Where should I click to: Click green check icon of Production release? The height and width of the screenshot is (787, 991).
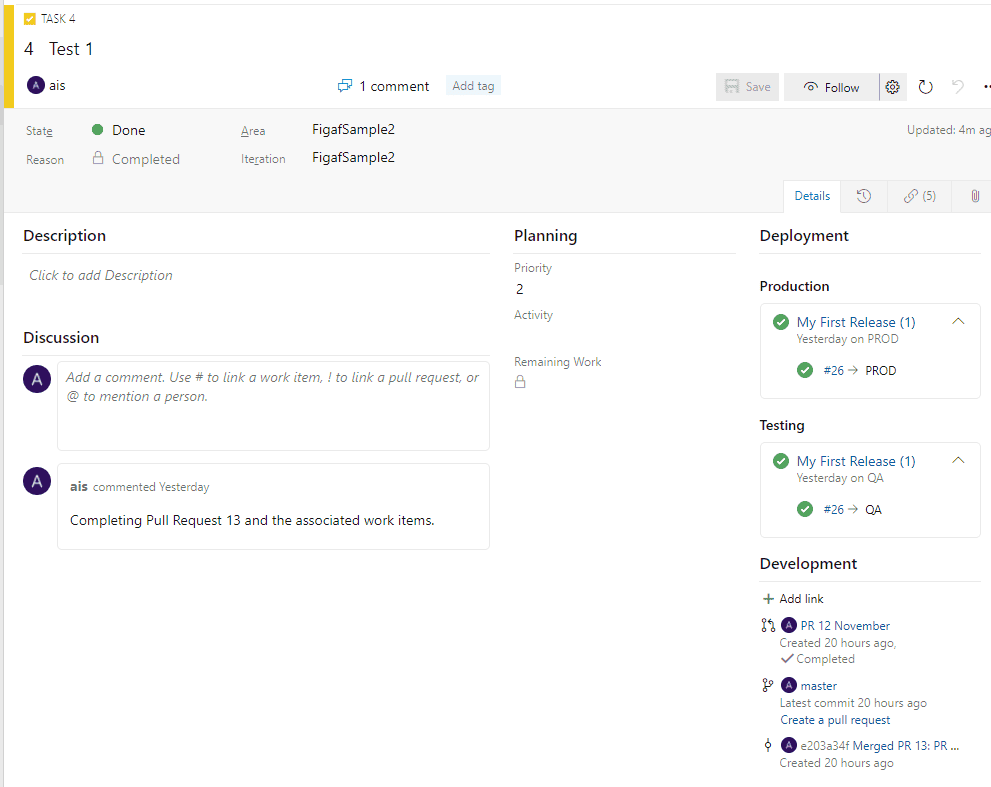coord(781,322)
